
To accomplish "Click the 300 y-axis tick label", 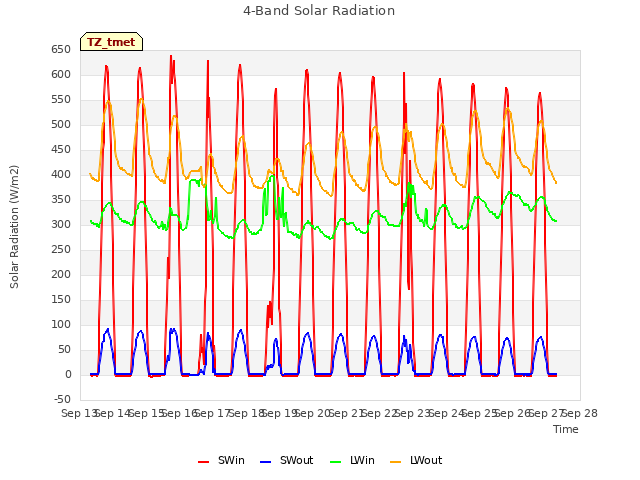I will [x=61, y=224].
